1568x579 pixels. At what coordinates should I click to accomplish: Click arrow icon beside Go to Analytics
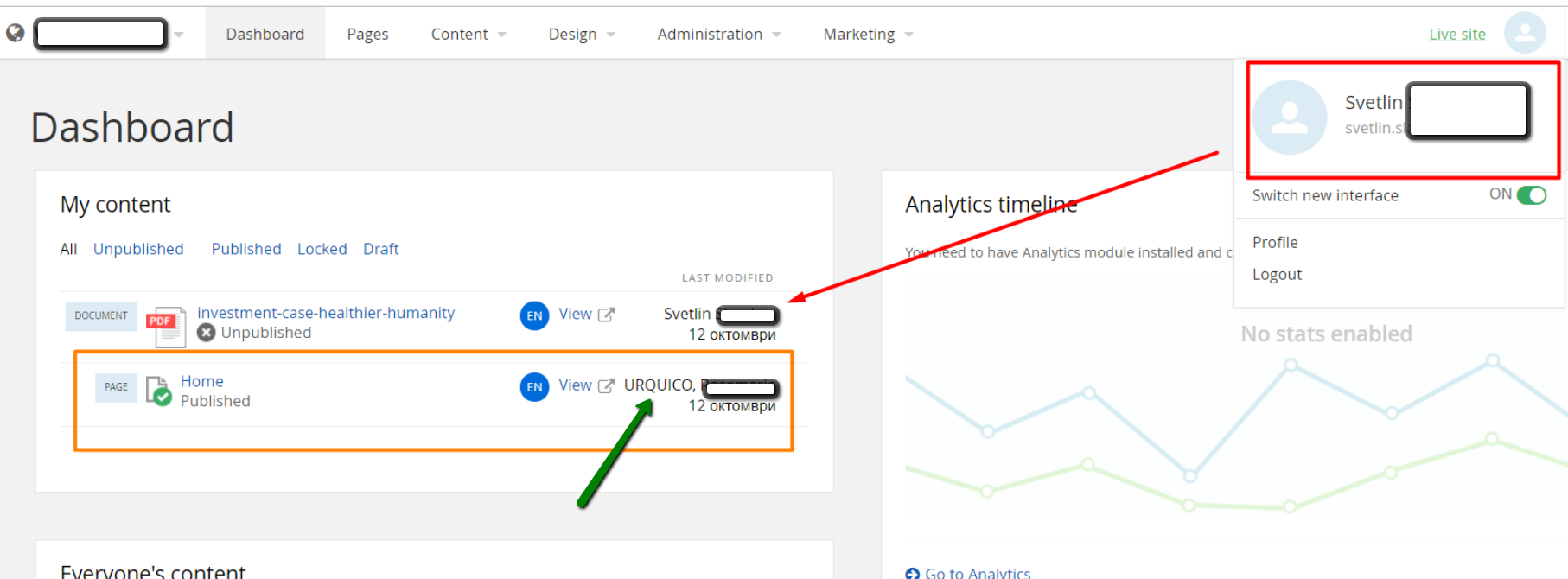coord(912,573)
